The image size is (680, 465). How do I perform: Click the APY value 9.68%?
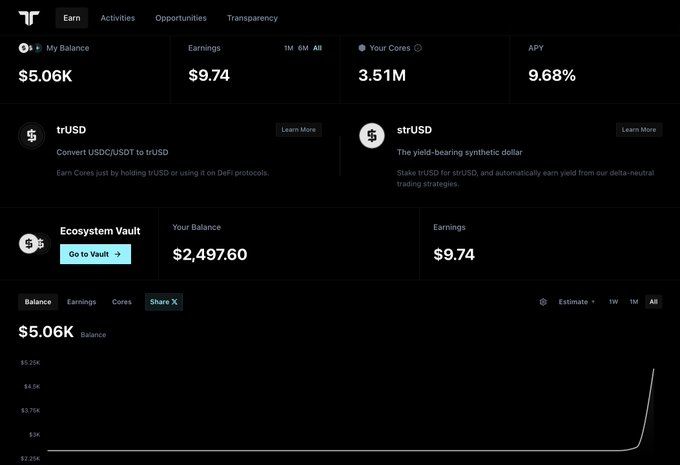pyautogui.click(x=552, y=75)
